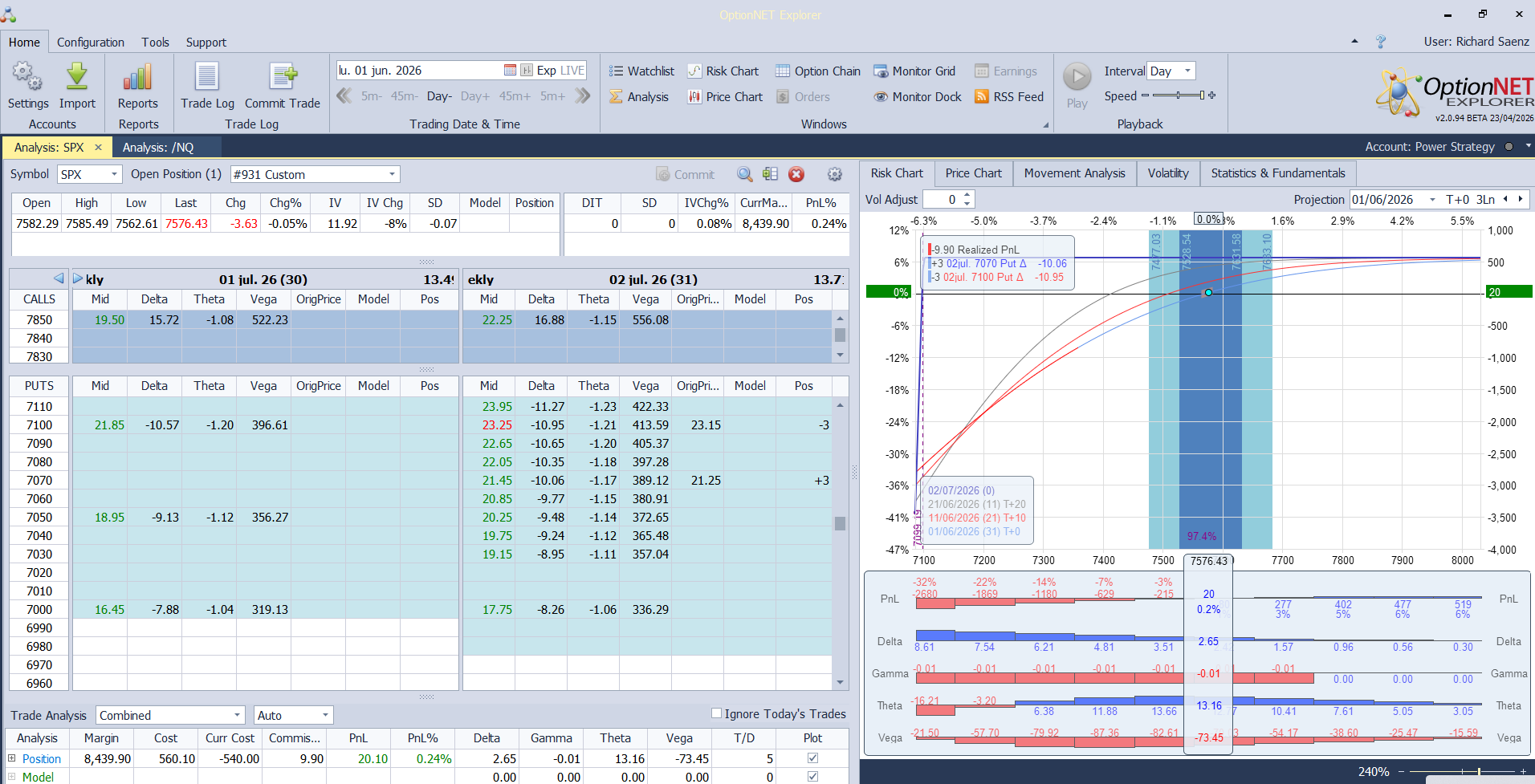Image resolution: width=1535 pixels, height=784 pixels.
Task: Open the RSS Feed window
Action: [1009, 97]
